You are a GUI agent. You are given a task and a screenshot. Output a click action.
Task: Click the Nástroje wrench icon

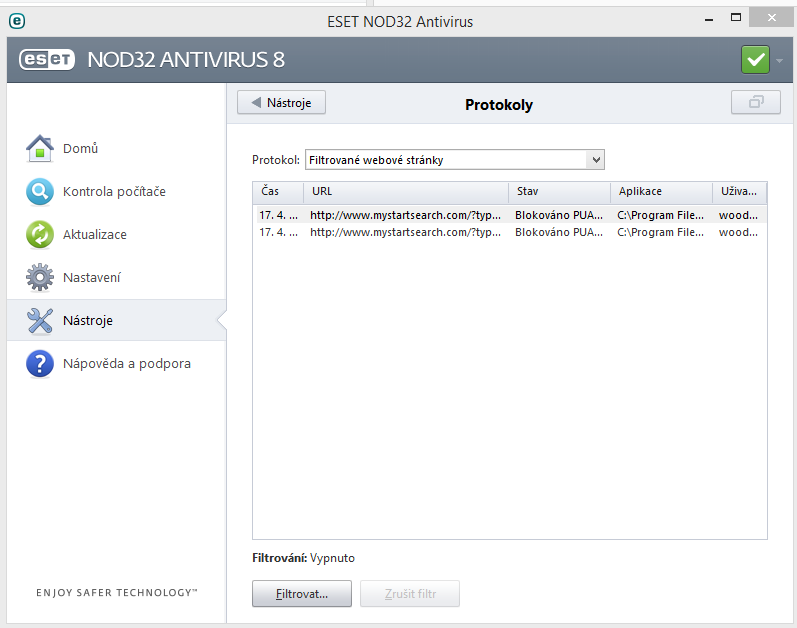click(39, 320)
